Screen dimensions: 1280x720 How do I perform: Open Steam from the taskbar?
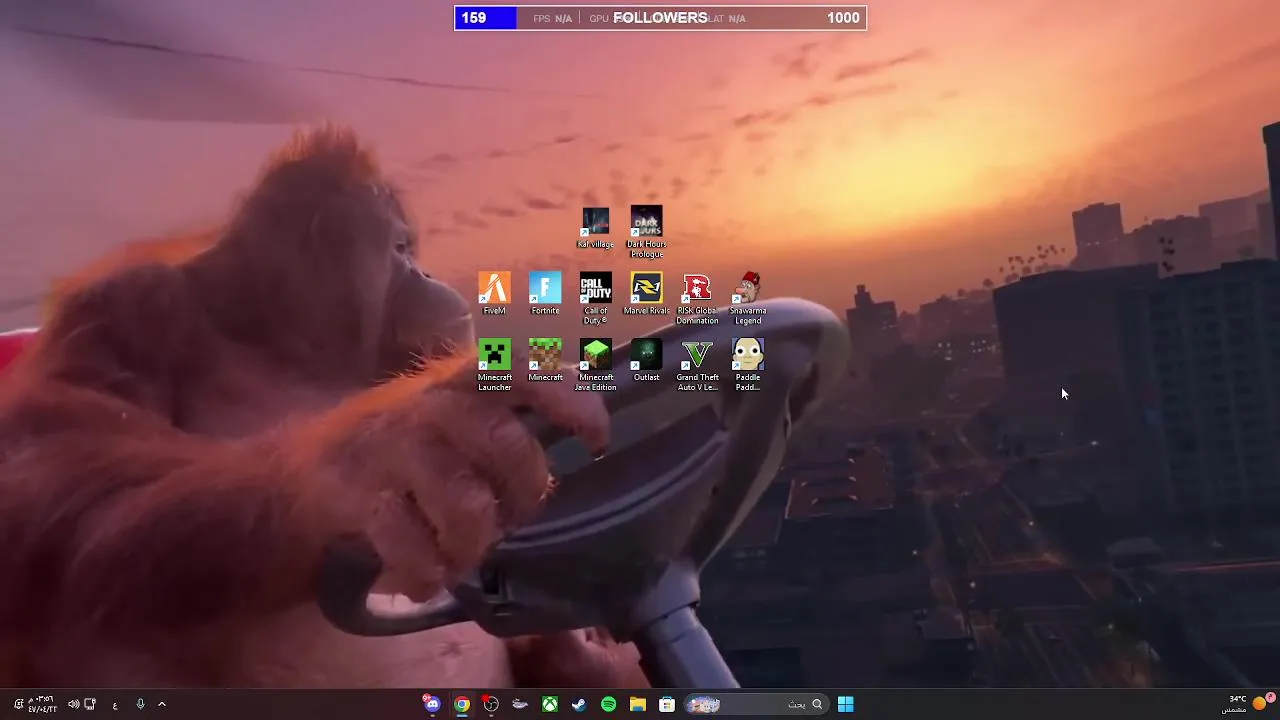(579, 704)
